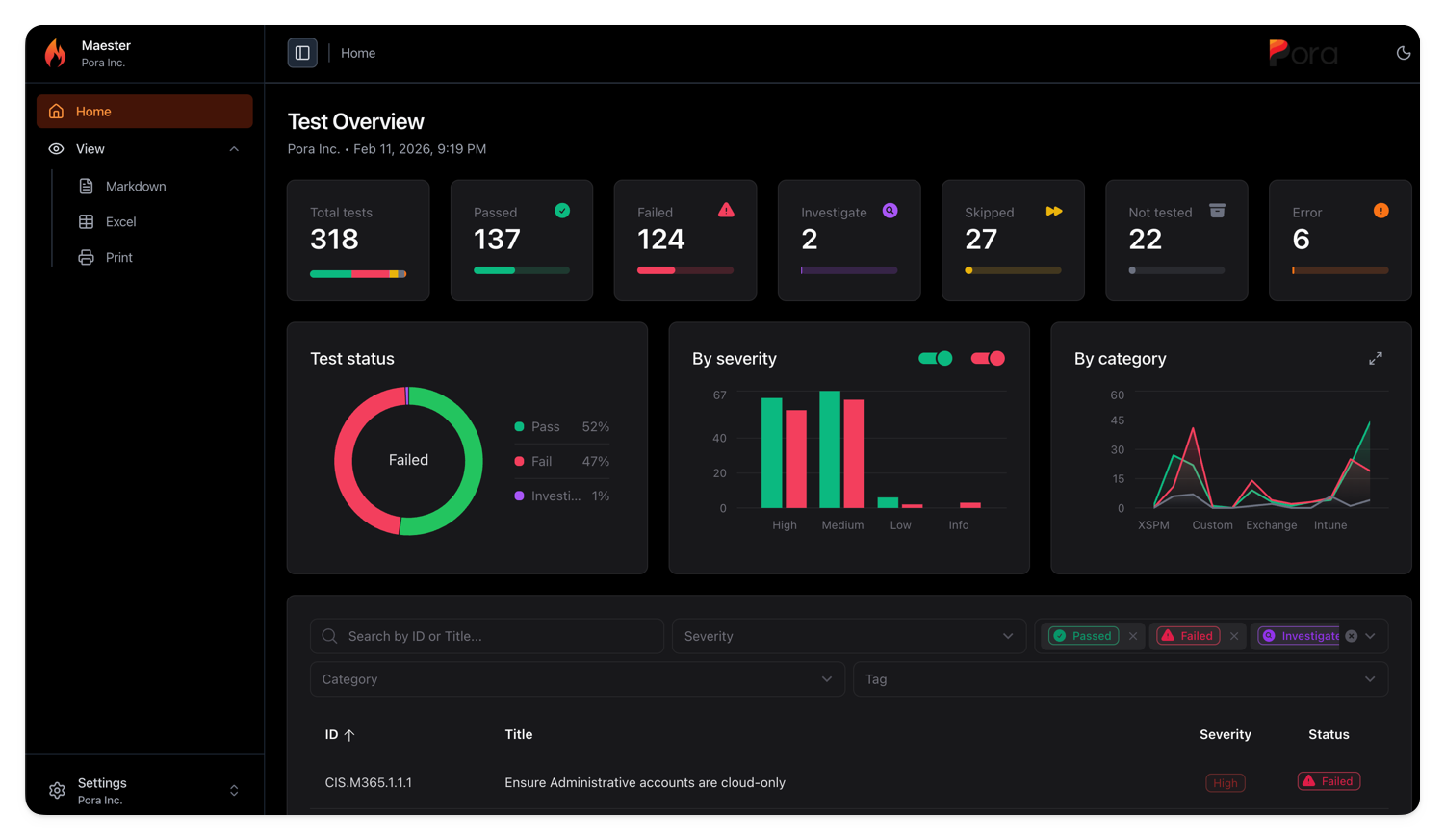The width and height of the screenshot is (1445, 840).
Task: Toggle the red failed severity switch
Action: tap(988, 358)
